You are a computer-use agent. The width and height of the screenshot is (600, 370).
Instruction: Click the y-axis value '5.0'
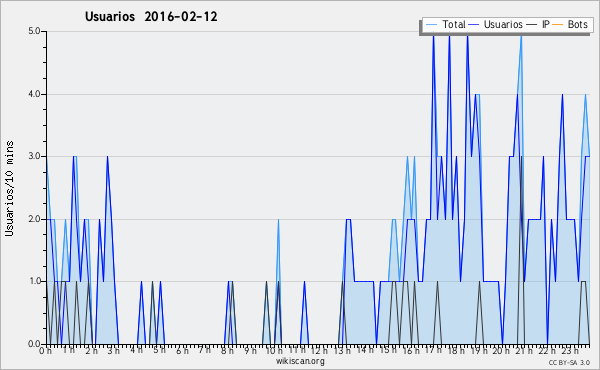[x=34, y=31]
